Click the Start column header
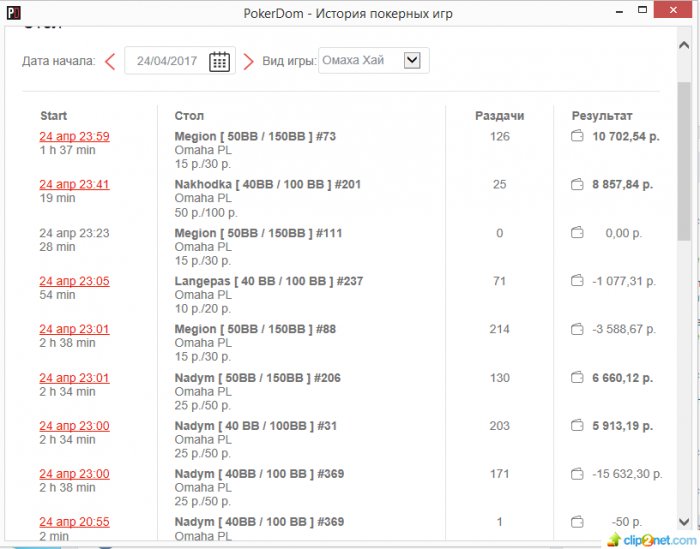700x549 pixels. (x=54, y=116)
